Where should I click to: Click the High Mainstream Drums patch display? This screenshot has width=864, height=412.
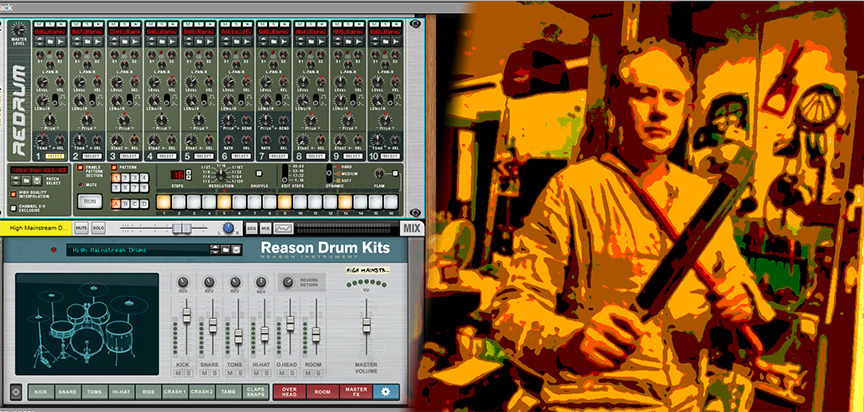pyautogui.click(x=138, y=250)
